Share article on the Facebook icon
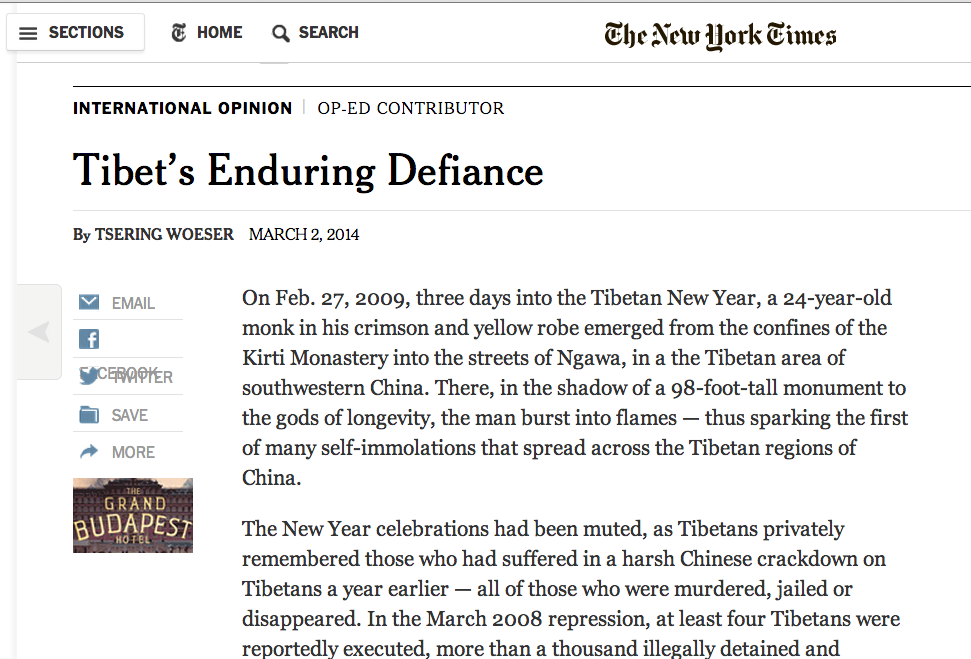Screen dimensions: 971x659 click(89, 339)
